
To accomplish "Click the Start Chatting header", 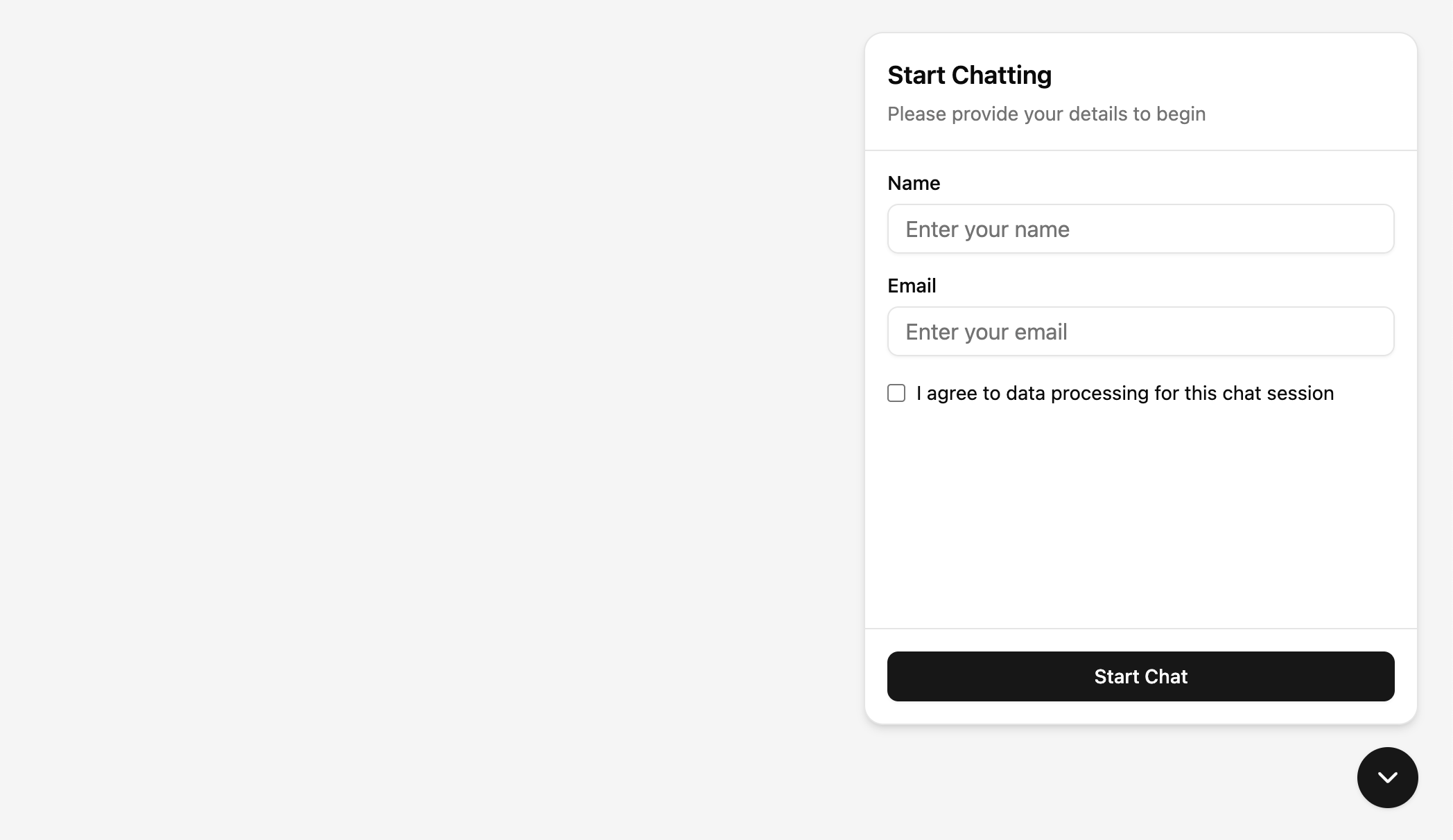I will pyautogui.click(x=969, y=75).
